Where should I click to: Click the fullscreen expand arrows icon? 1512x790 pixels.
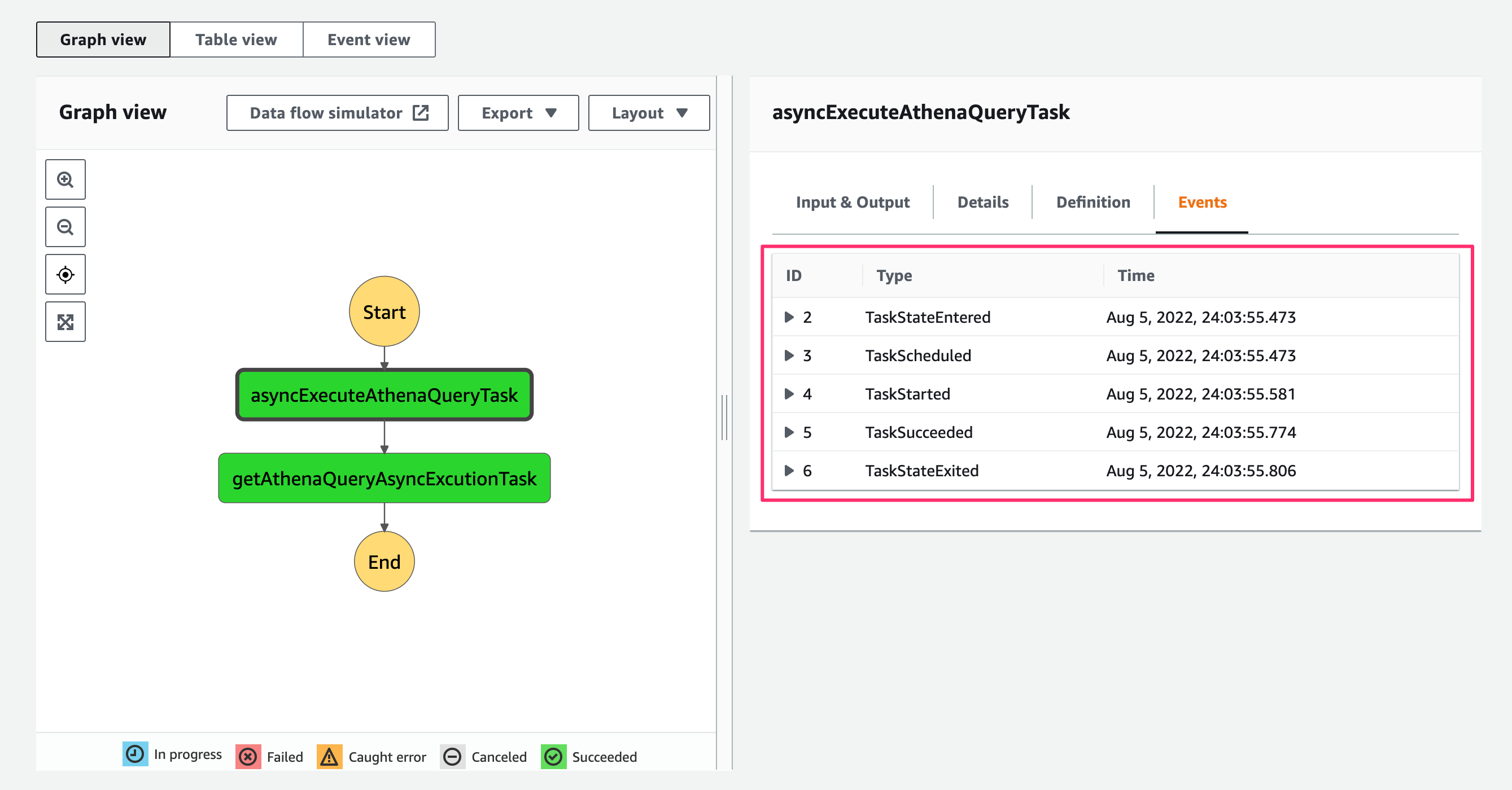[65, 322]
